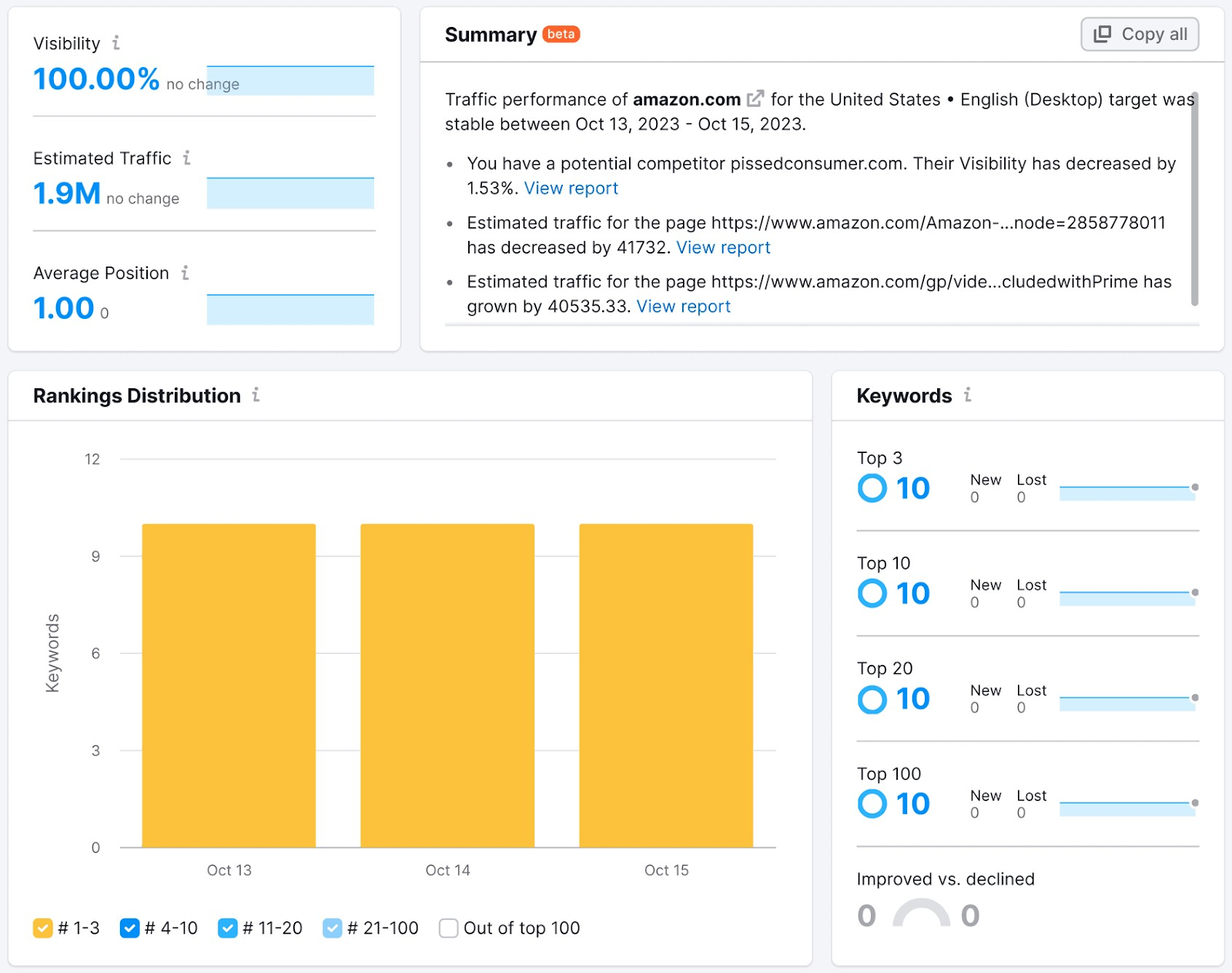Enable the Out of top 100 filter
Viewport: 1232px width, 973px height.
[x=448, y=928]
